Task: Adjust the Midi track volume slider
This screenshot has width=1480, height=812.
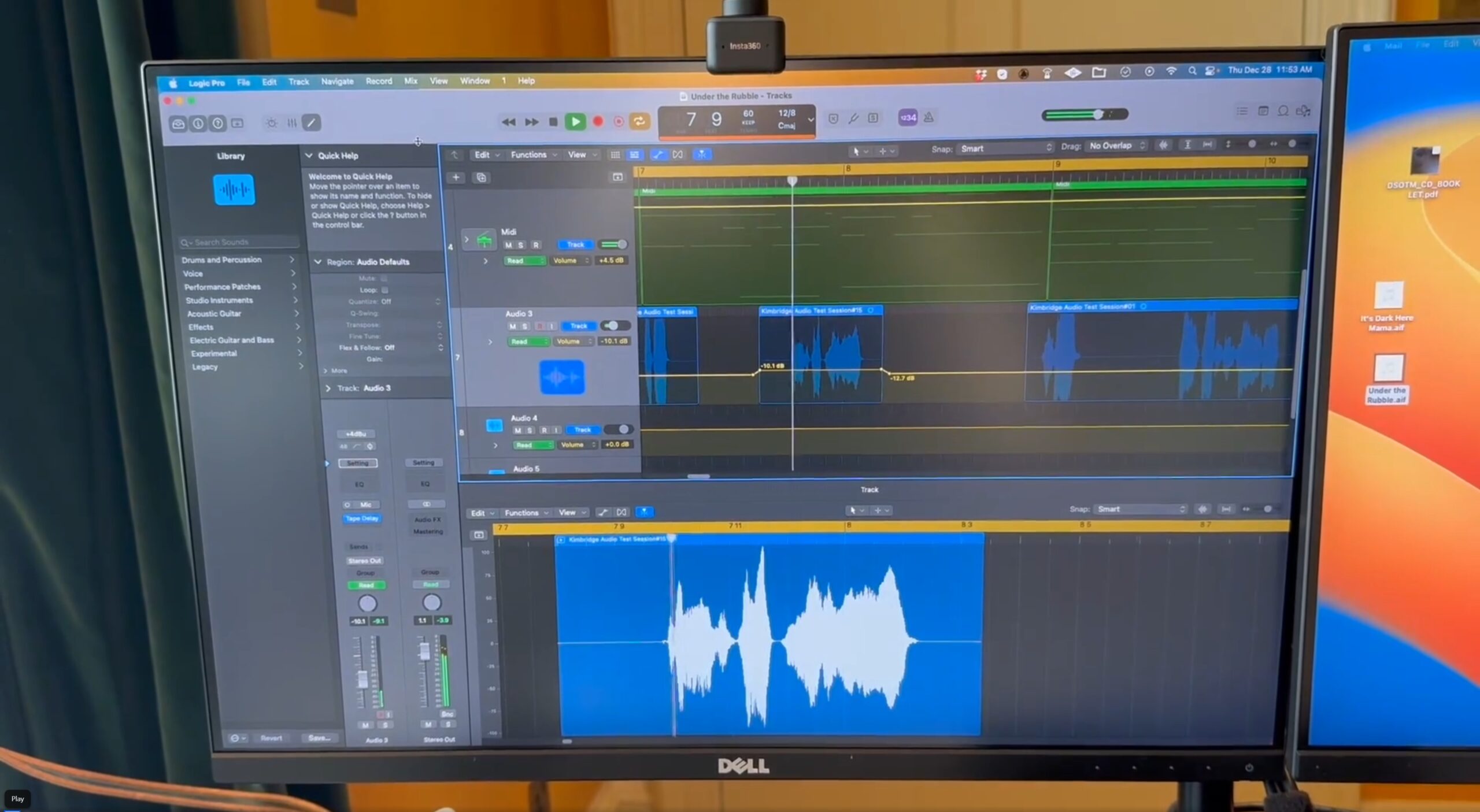Action: [x=613, y=244]
